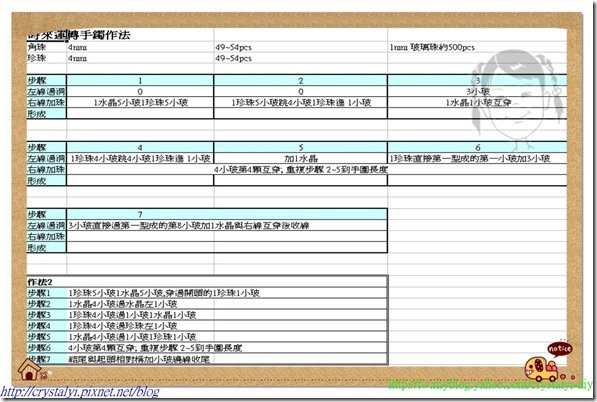Select the step 1 header cell

coord(140,80)
